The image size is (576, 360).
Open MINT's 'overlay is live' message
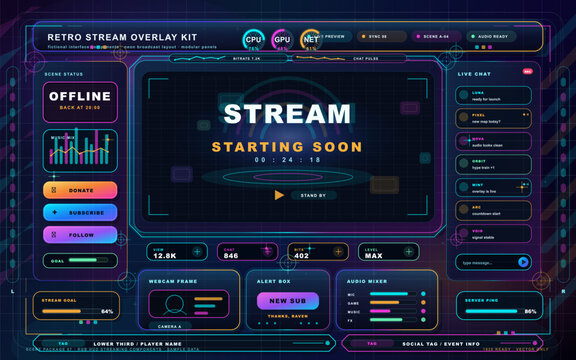(x=493, y=188)
